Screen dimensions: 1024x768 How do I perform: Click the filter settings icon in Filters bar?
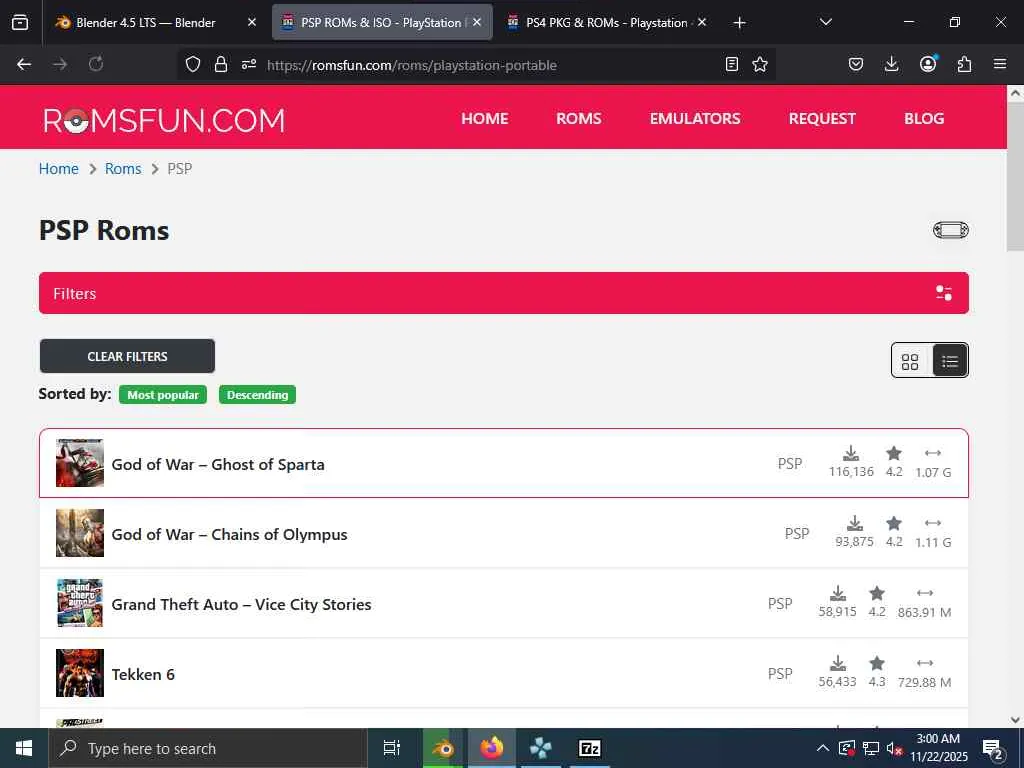944,293
